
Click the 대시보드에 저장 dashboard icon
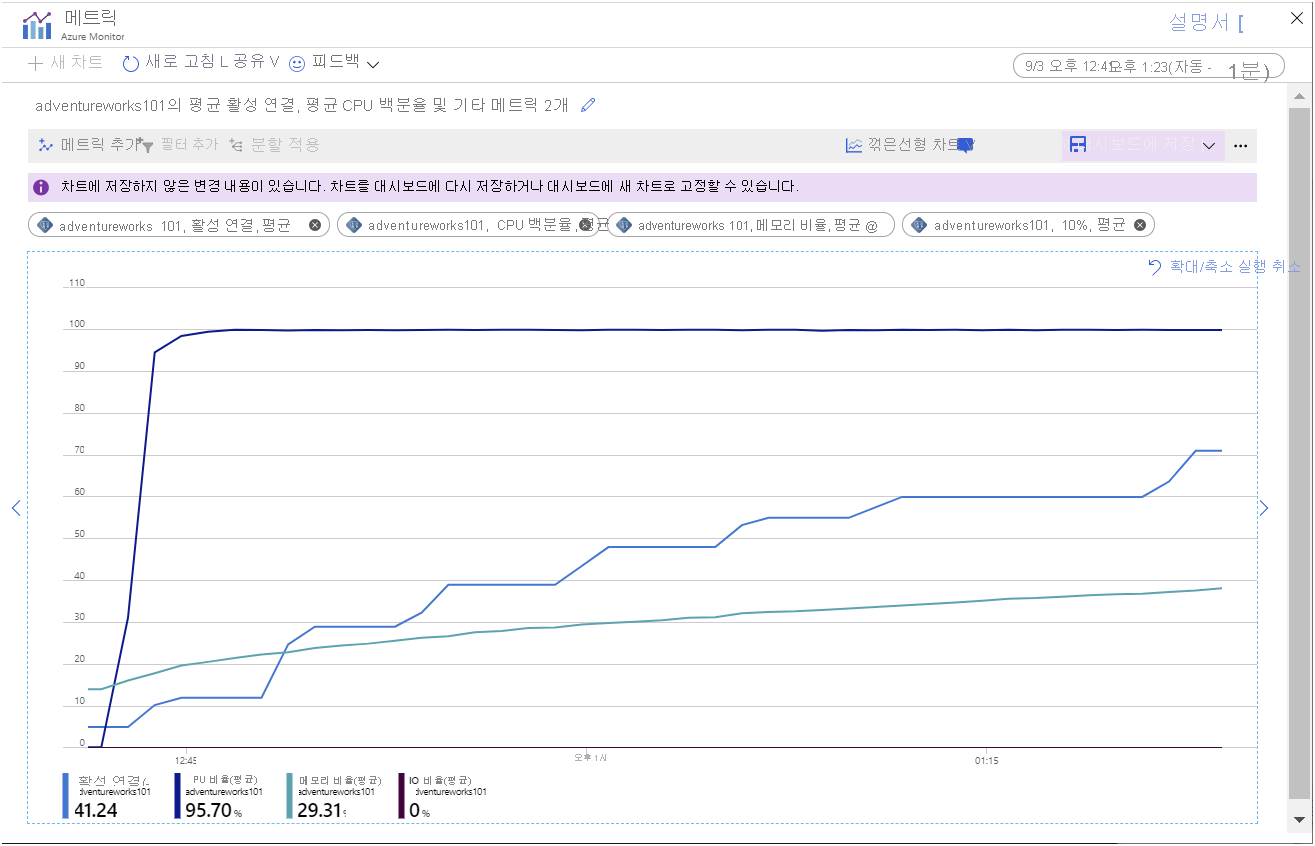(x=1078, y=145)
